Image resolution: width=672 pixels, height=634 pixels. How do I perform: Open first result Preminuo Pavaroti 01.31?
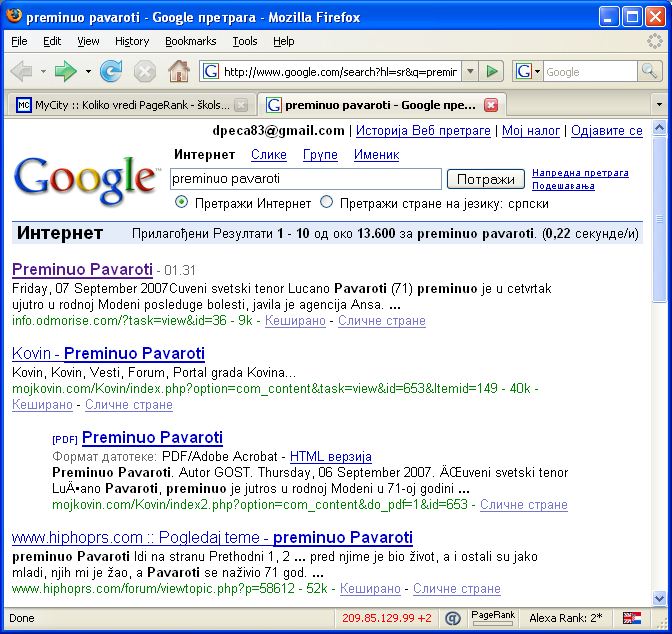(82, 269)
